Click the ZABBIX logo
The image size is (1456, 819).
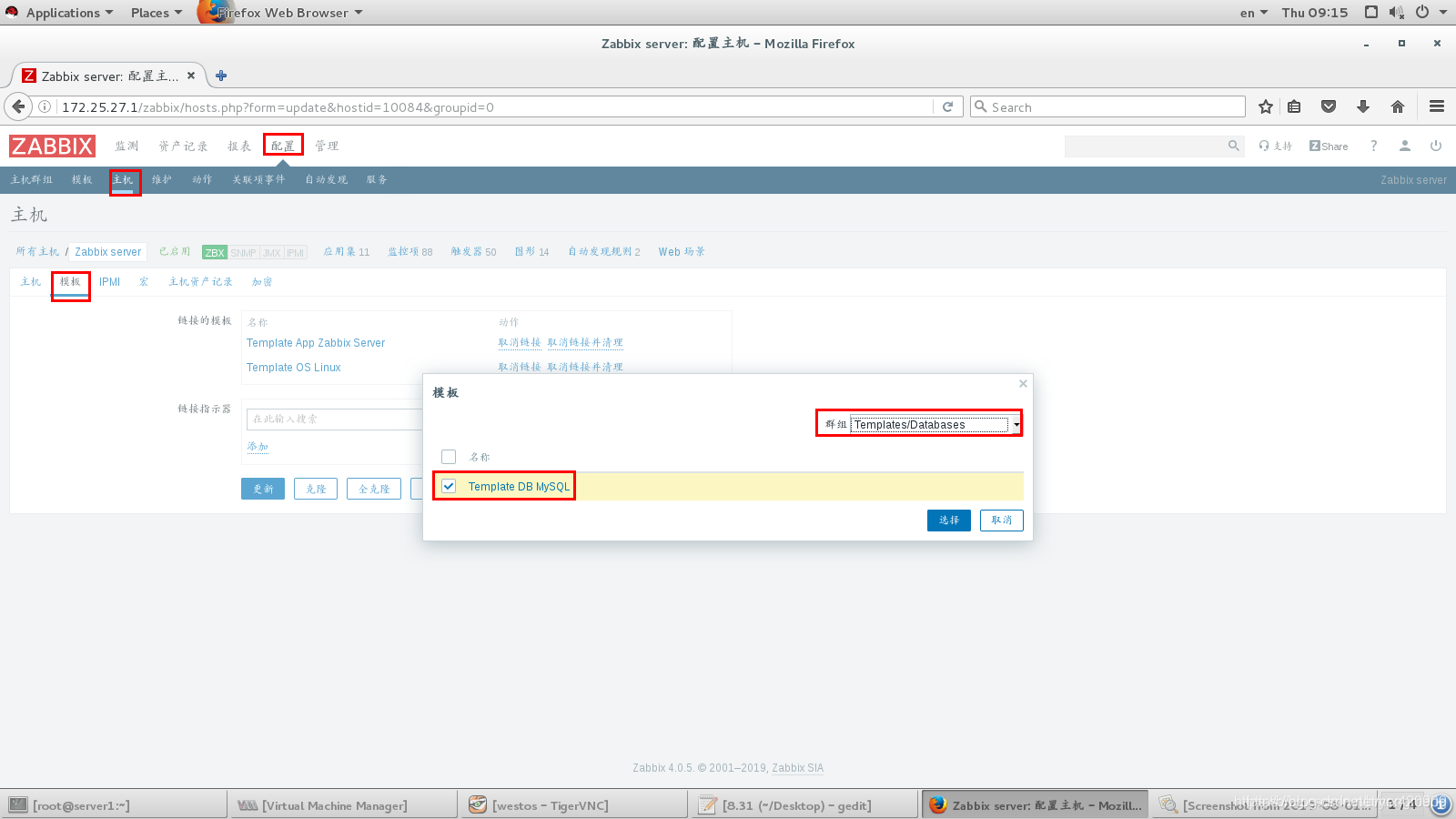pyautogui.click(x=52, y=146)
